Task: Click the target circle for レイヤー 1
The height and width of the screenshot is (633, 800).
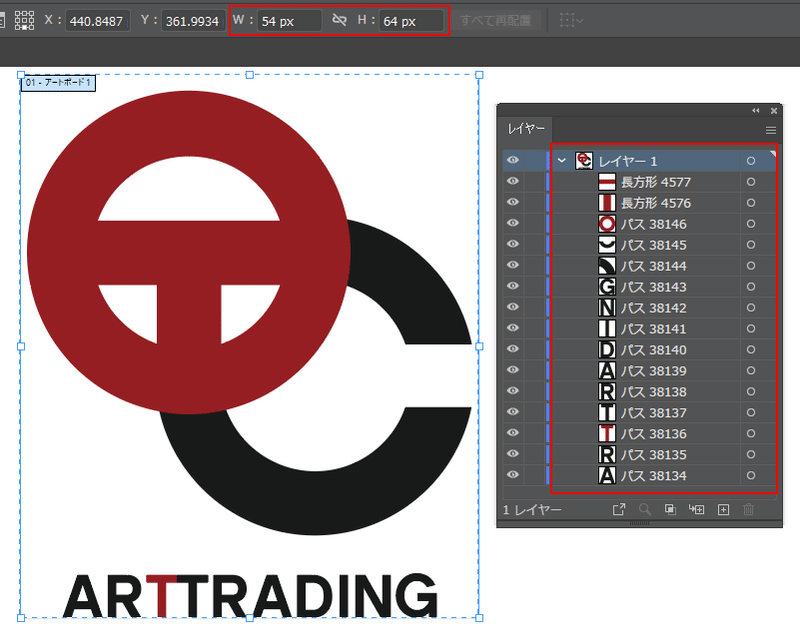Action: (x=751, y=161)
